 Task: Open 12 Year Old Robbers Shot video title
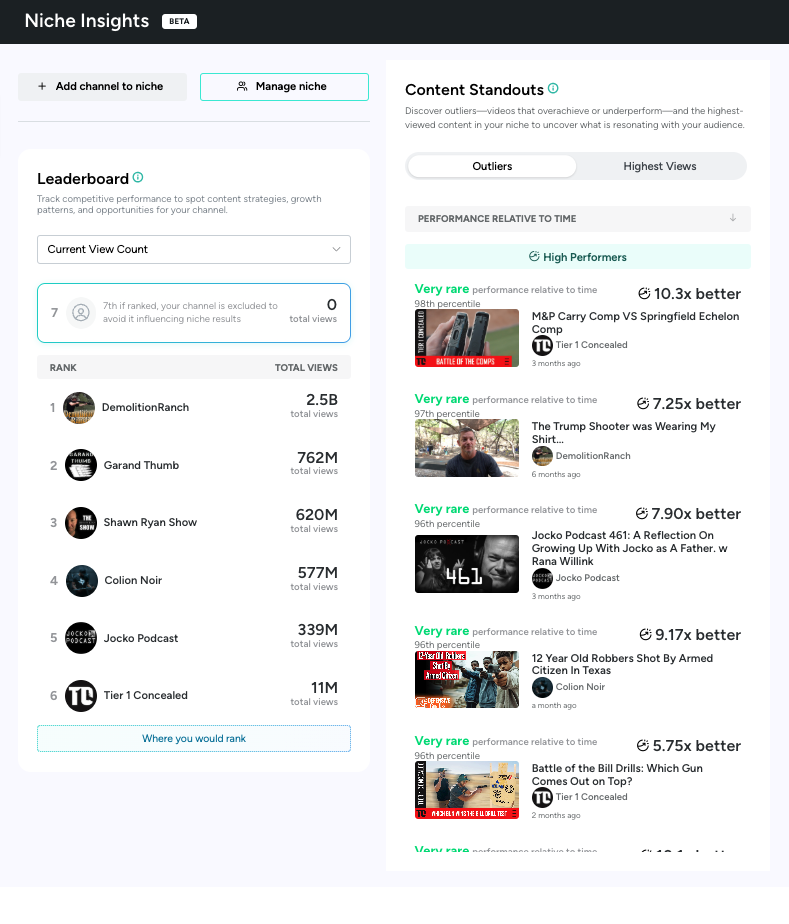pos(622,664)
